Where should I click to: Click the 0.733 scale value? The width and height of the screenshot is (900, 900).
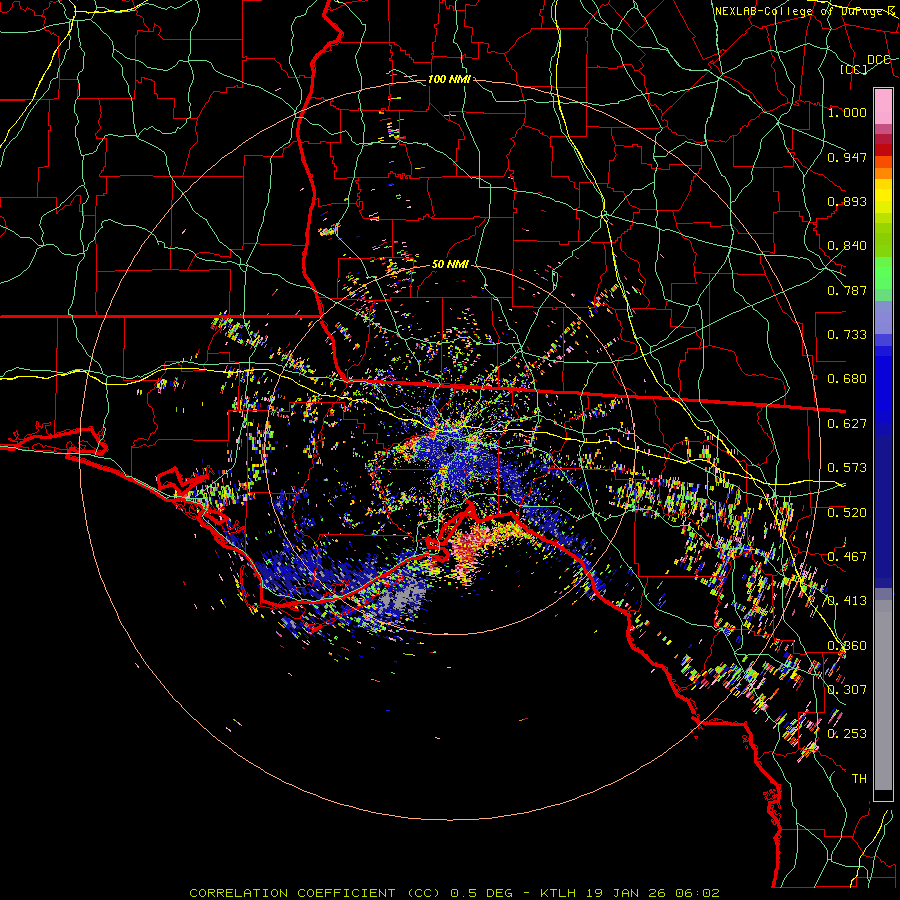[847, 335]
